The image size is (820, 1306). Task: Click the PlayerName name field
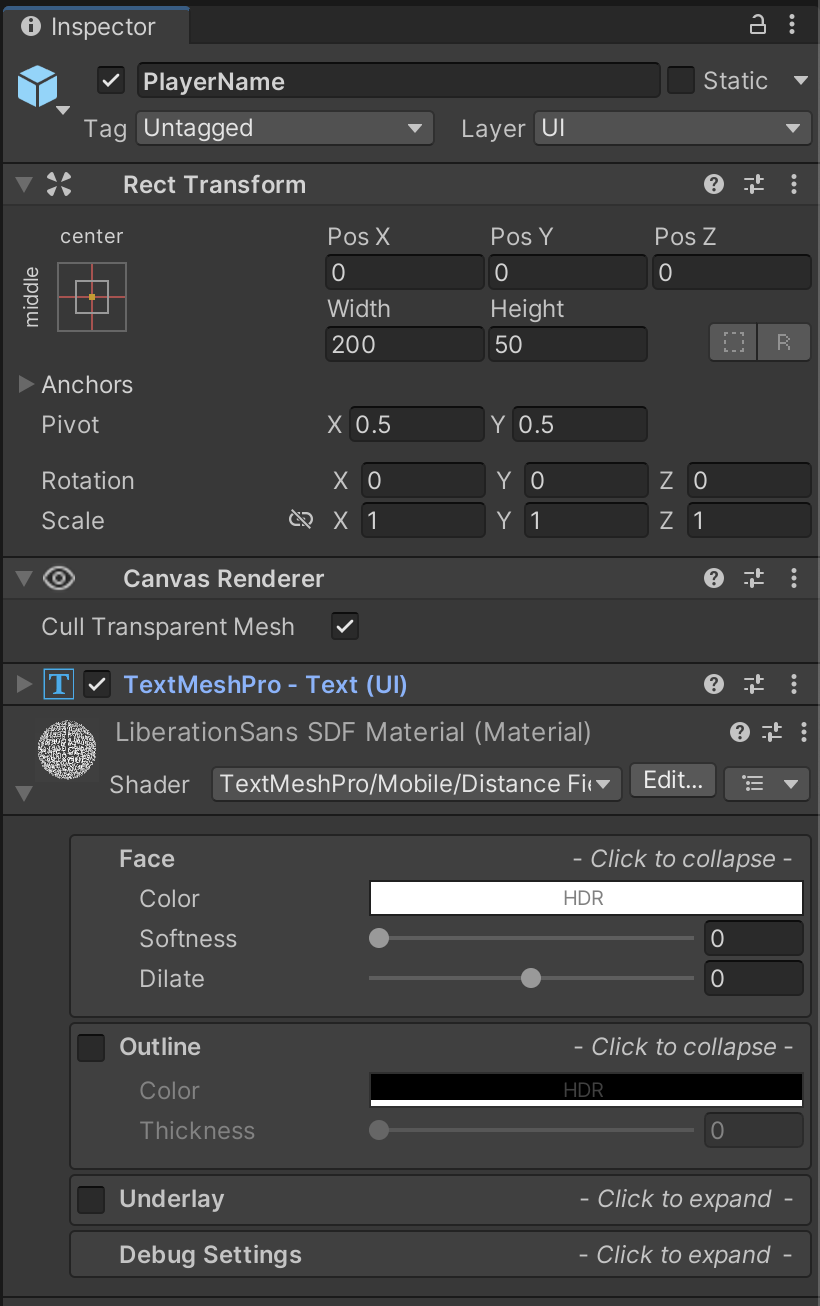[x=399, y=81]
